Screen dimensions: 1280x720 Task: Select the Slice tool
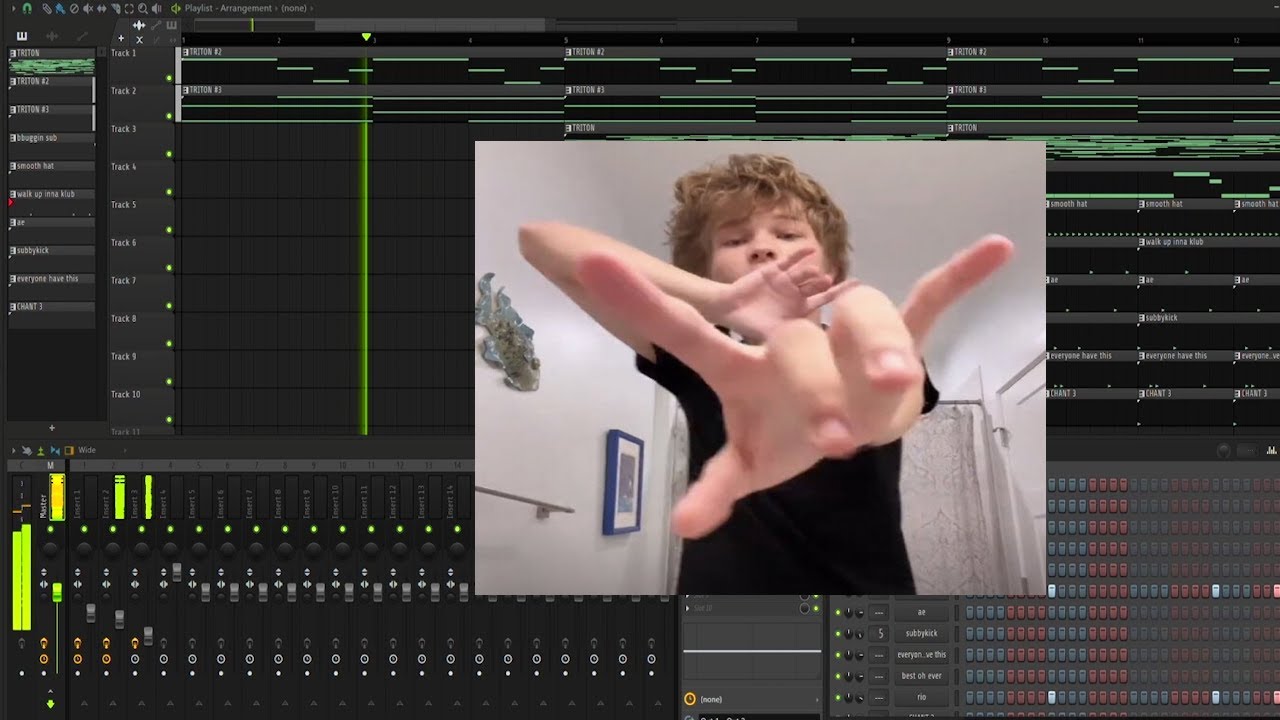[115, 9]
